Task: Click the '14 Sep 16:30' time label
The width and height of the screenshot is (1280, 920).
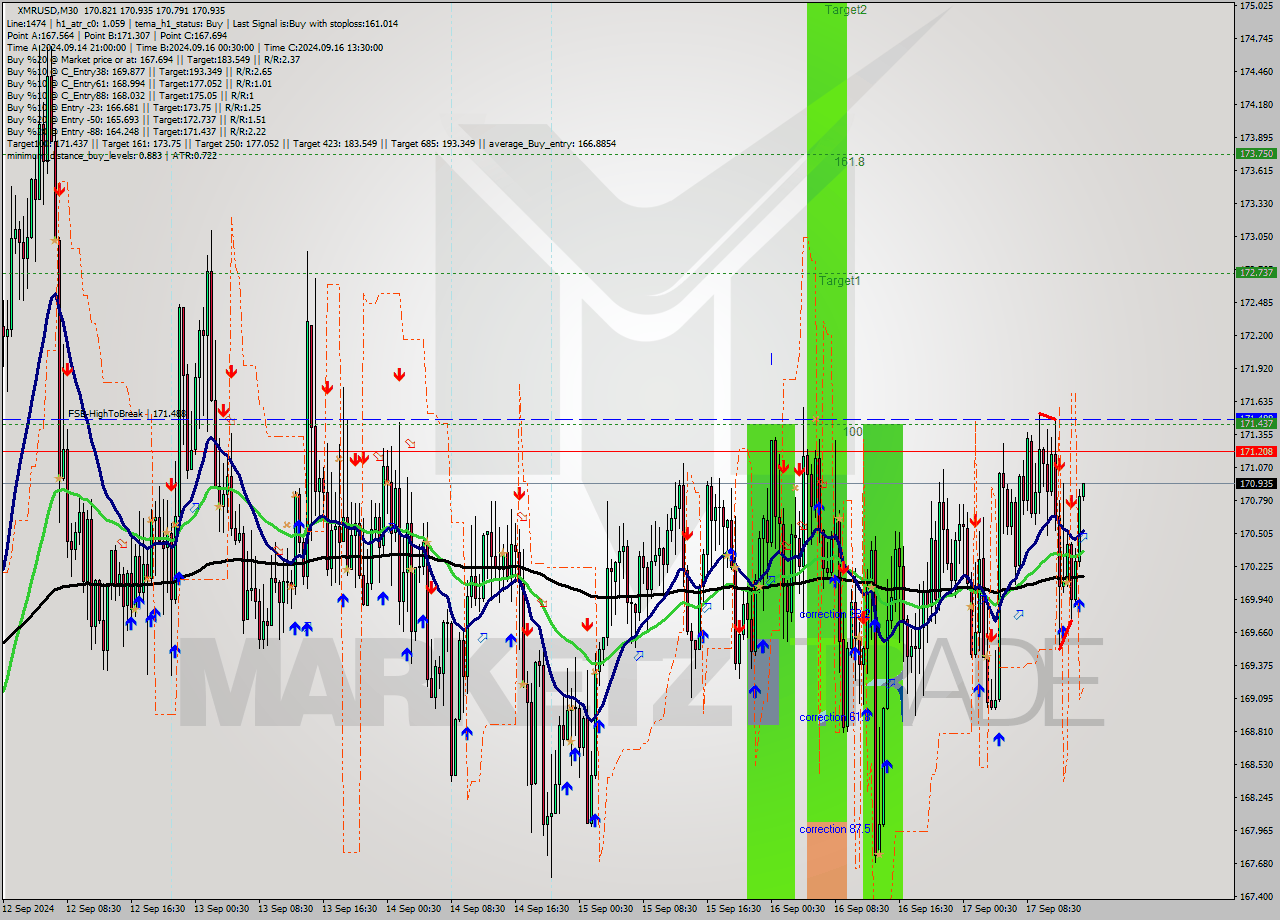Action: pos(542,909)
